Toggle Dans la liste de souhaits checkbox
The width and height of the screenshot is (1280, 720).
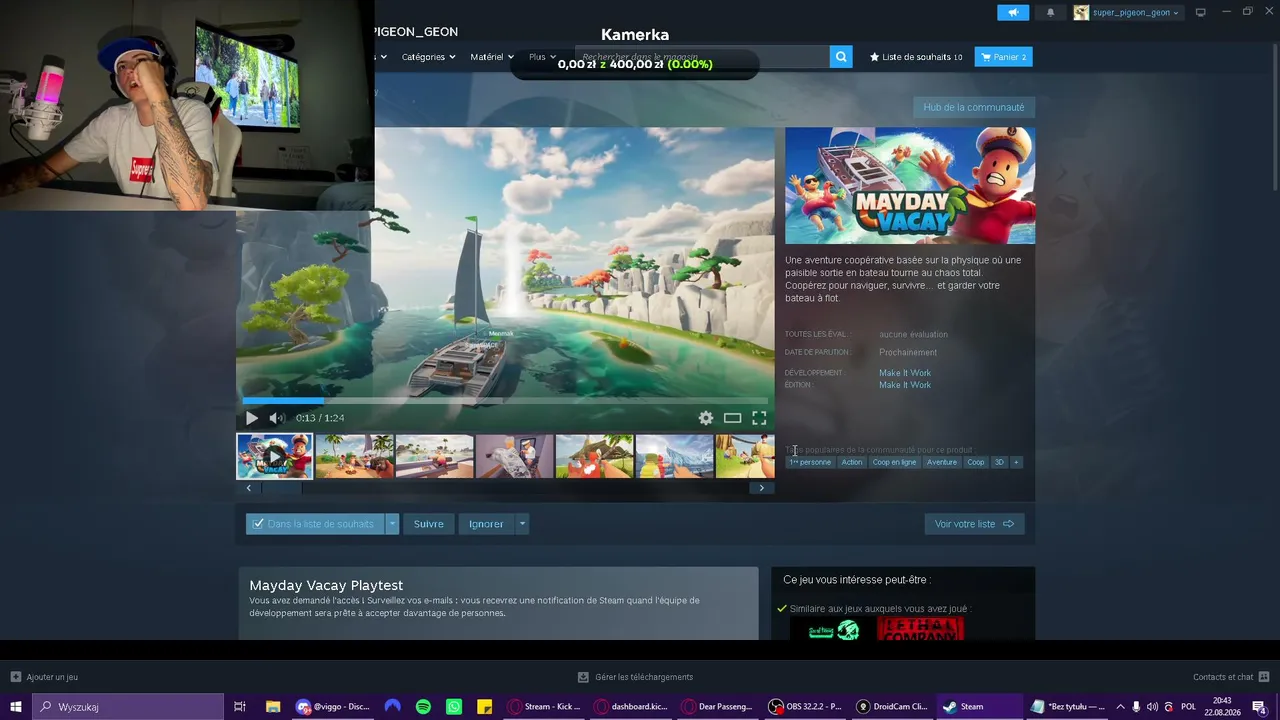pyautogui.click(x=258, y=524)
